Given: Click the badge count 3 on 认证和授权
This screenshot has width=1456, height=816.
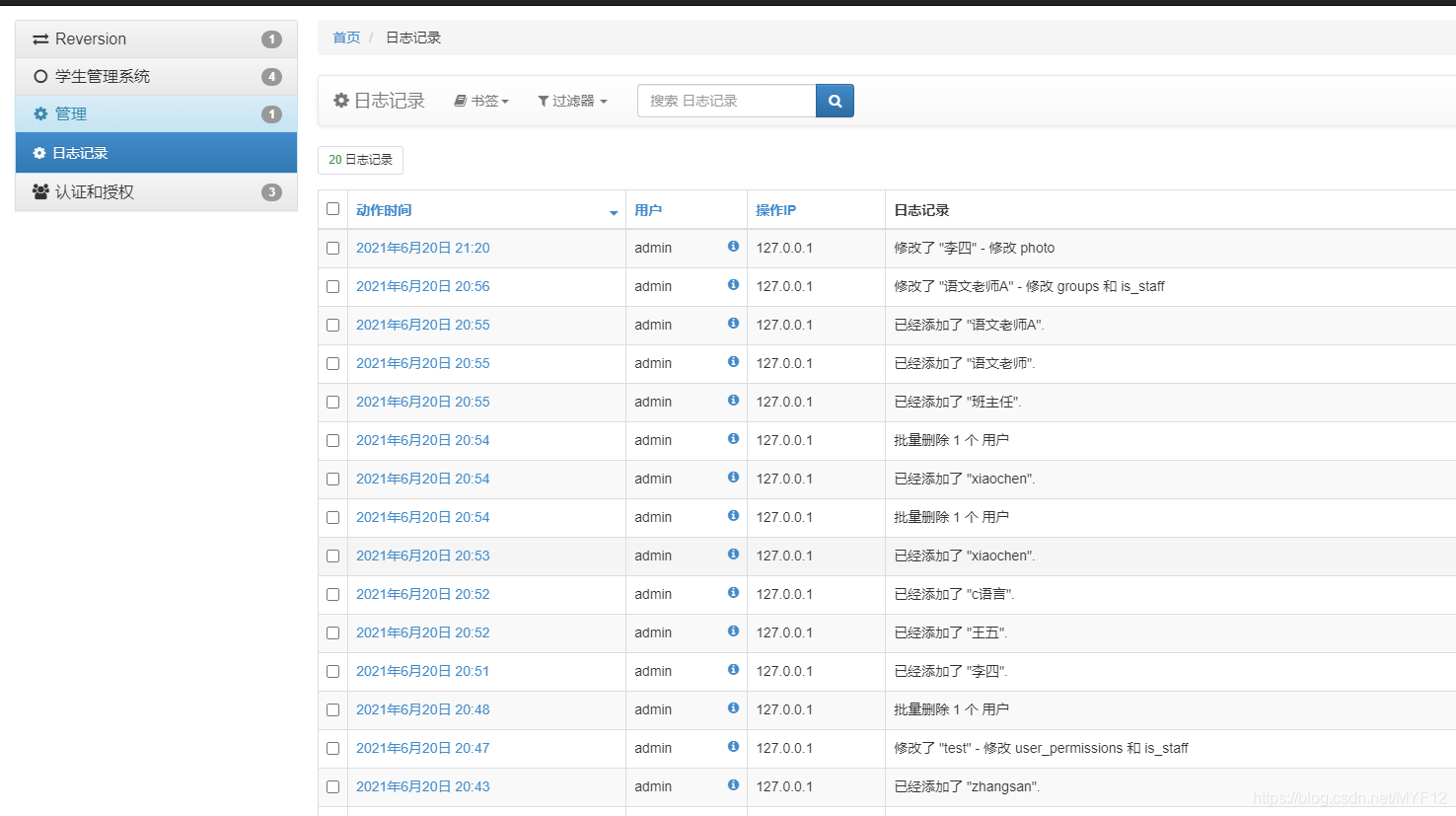Looking at the screenshot, I should 271,192.
